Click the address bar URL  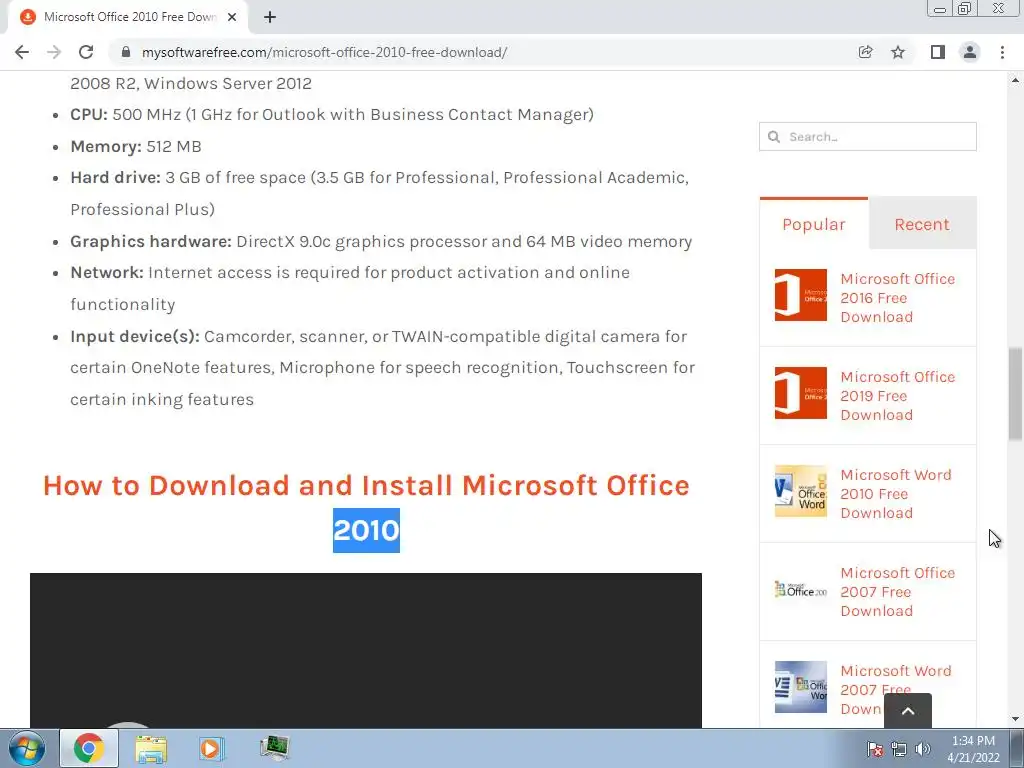324,52
